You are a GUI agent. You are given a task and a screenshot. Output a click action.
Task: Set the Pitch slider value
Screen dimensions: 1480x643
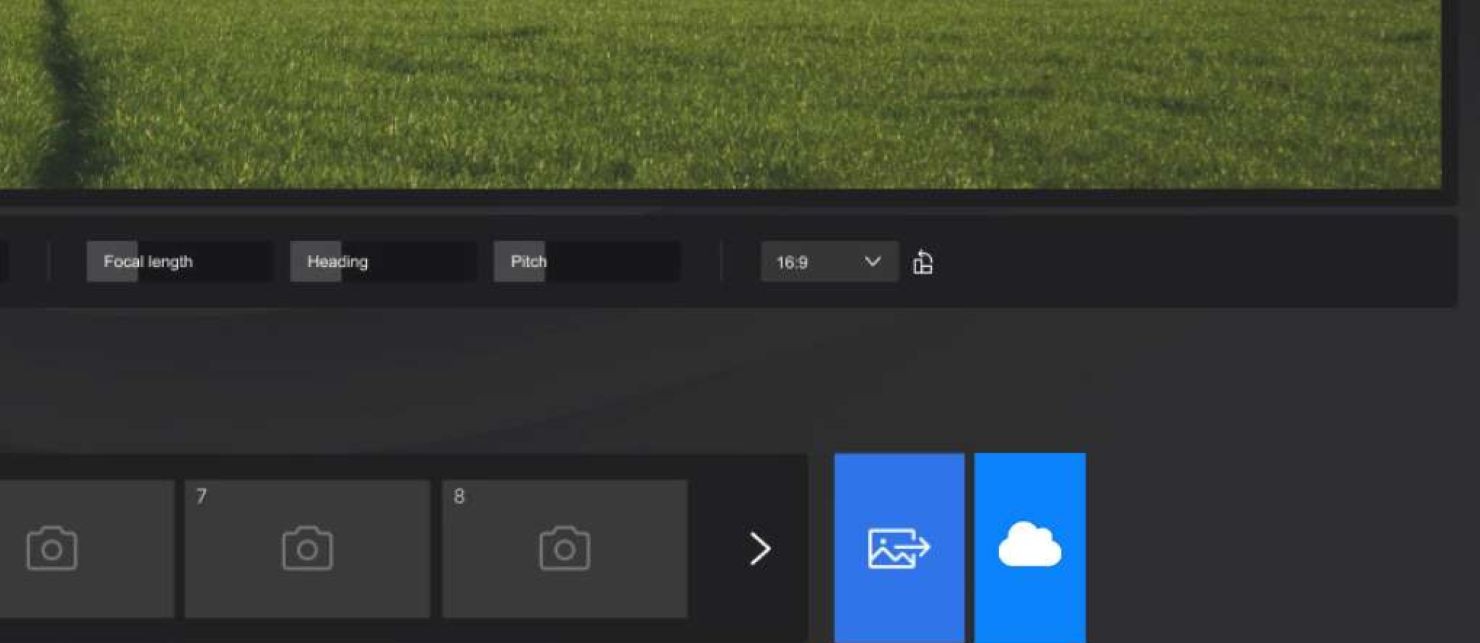coord(587,262)
